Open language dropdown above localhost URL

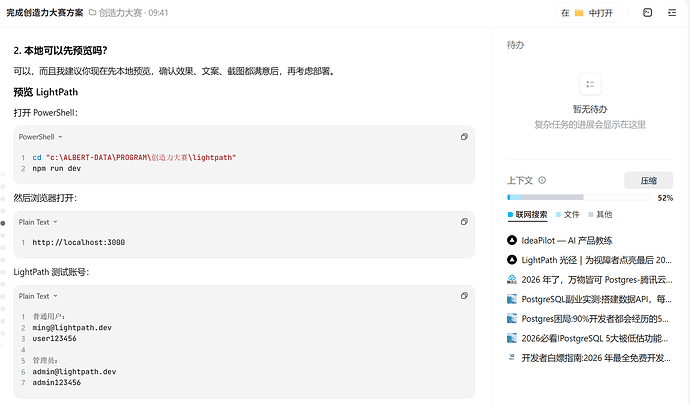[38, 222]
